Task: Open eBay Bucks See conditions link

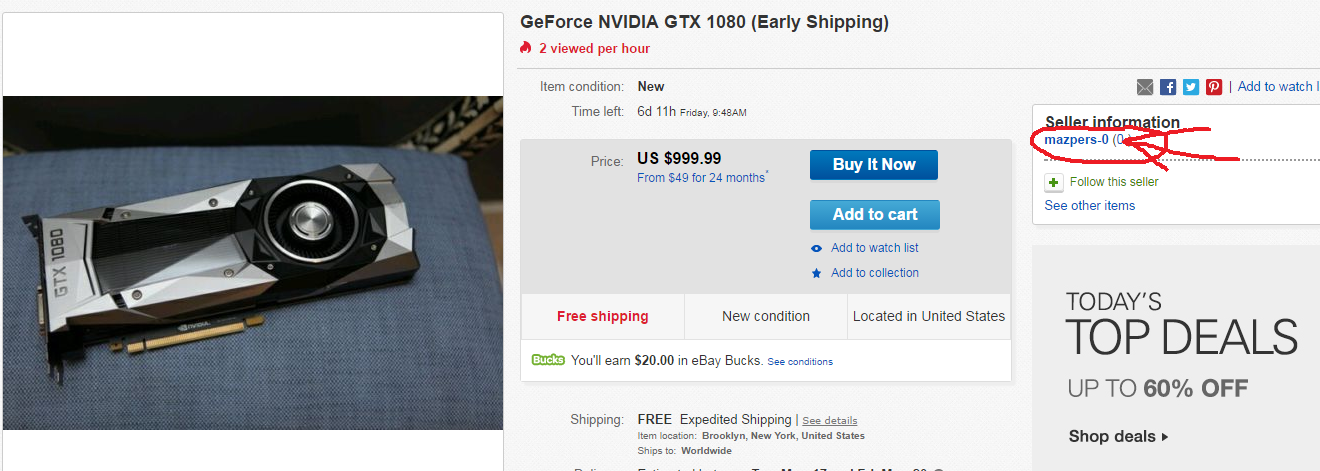Action: click(x=800, y=361)
